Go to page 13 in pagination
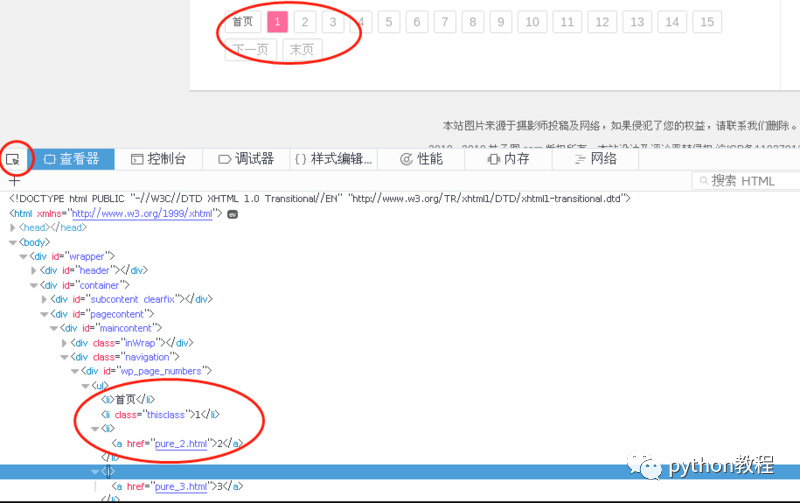 (x=637, y=22)
